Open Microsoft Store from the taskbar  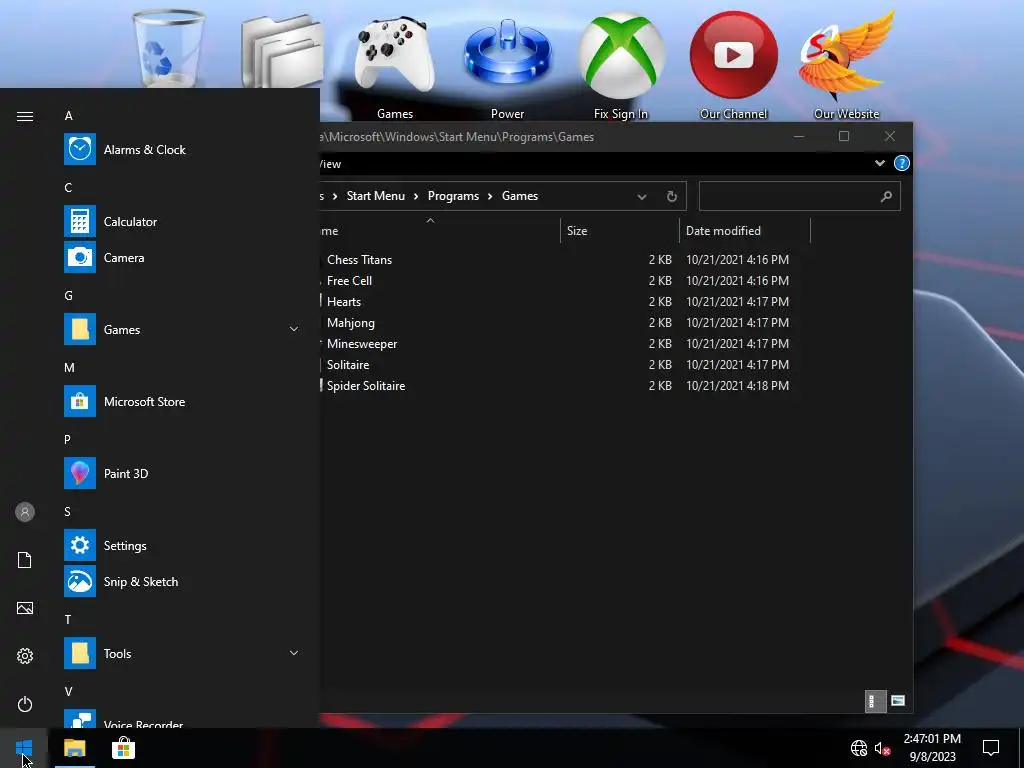point(123,748)
